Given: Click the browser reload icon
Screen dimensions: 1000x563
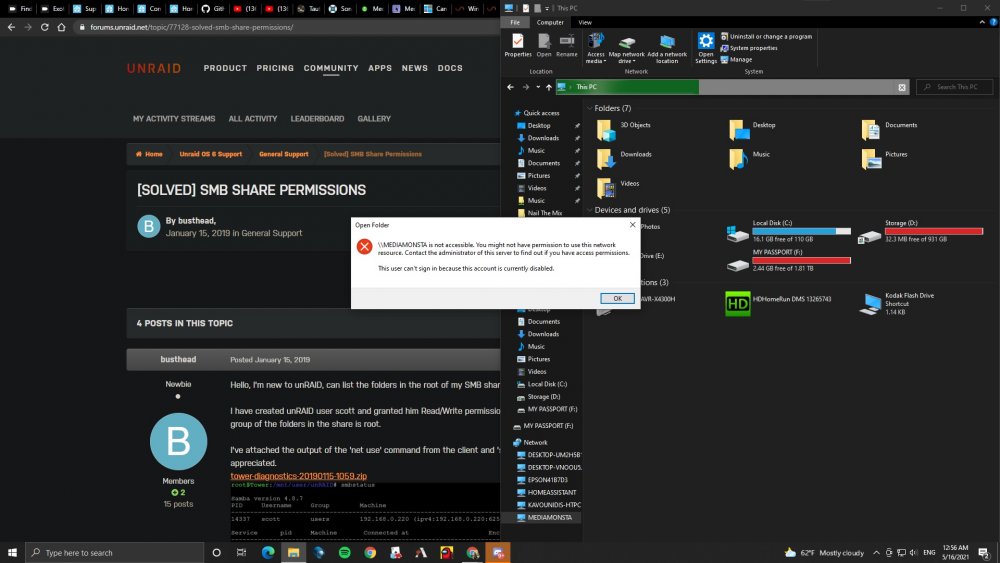Looking at the screenshot, I should pyautogui.click(x=45, y=27).
